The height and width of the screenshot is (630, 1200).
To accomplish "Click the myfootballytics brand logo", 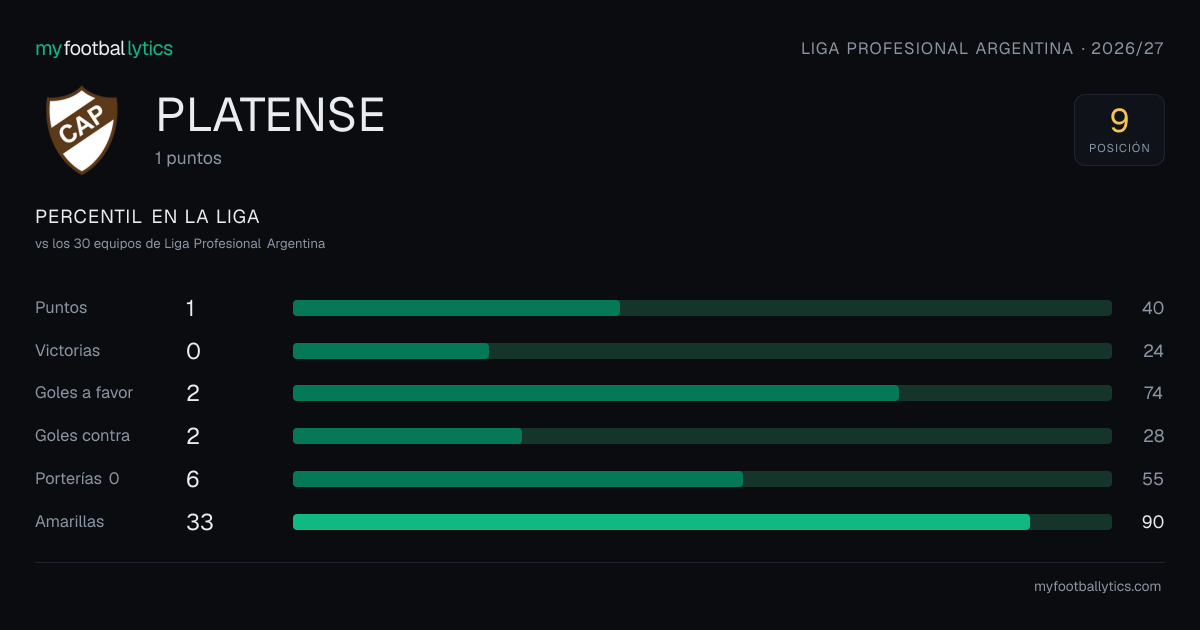I will coord(104,48).
